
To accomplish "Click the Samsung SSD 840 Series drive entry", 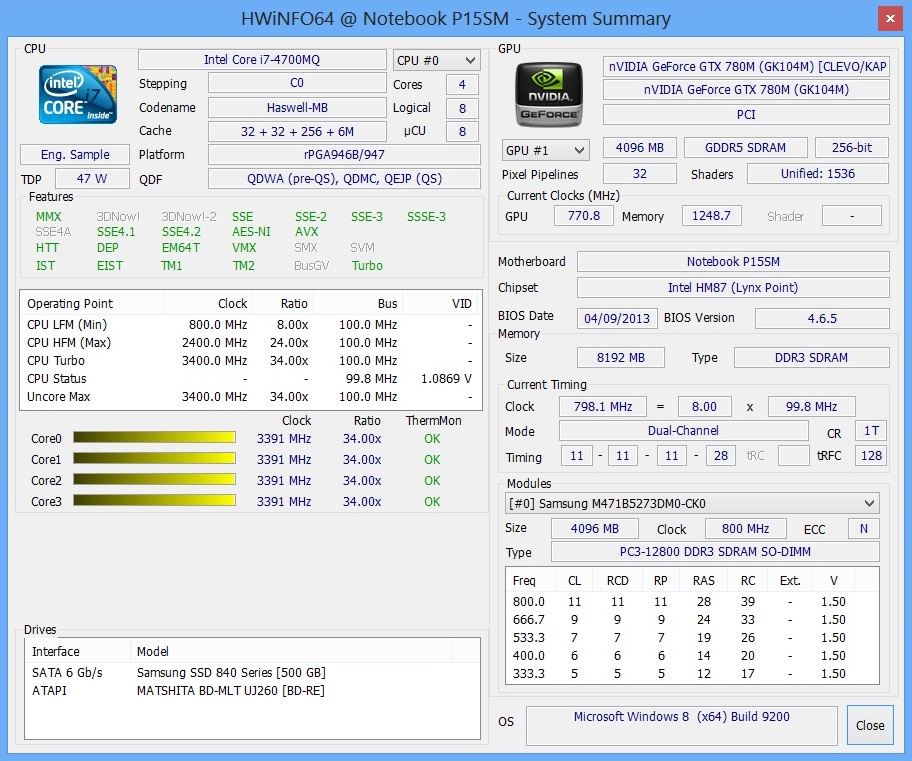I will (x=252, y=673).
